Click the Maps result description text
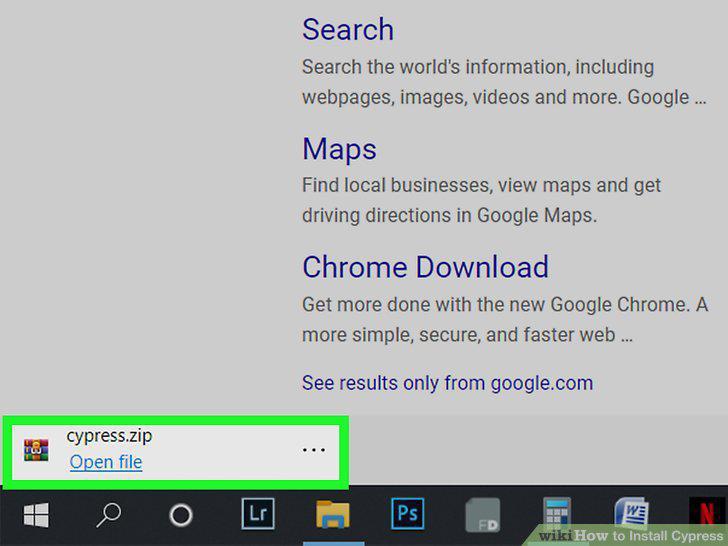The image size is (728, 546). 481,200
